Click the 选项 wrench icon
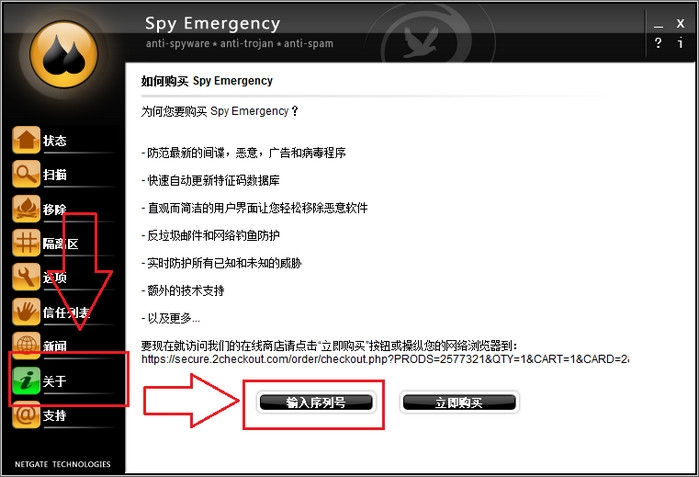699x477 pixels. 26,277
